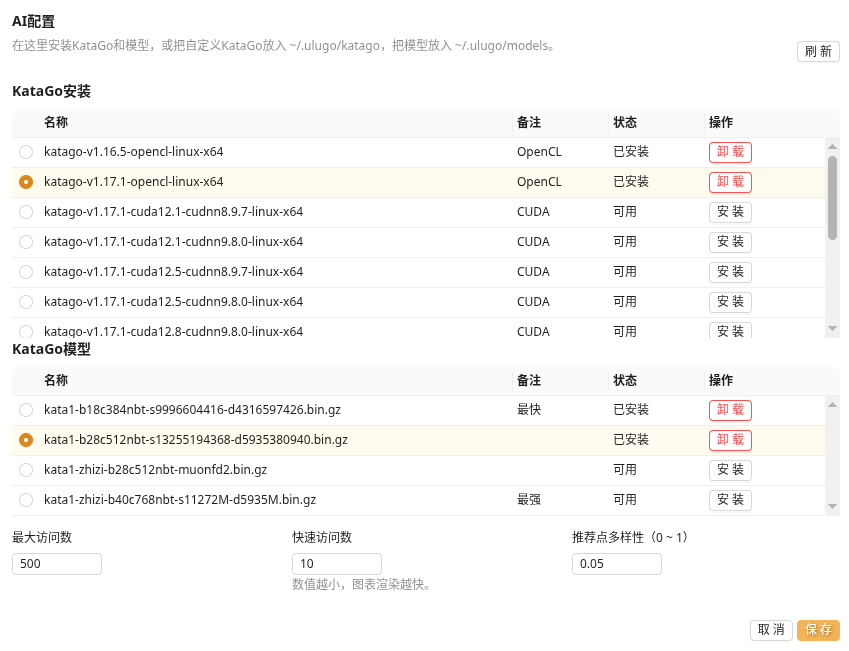
Task: Click katago-v1.17.1-cuda12.8-cudnn9.8.0-linux-x64 row name
Action: click(173, 331)
